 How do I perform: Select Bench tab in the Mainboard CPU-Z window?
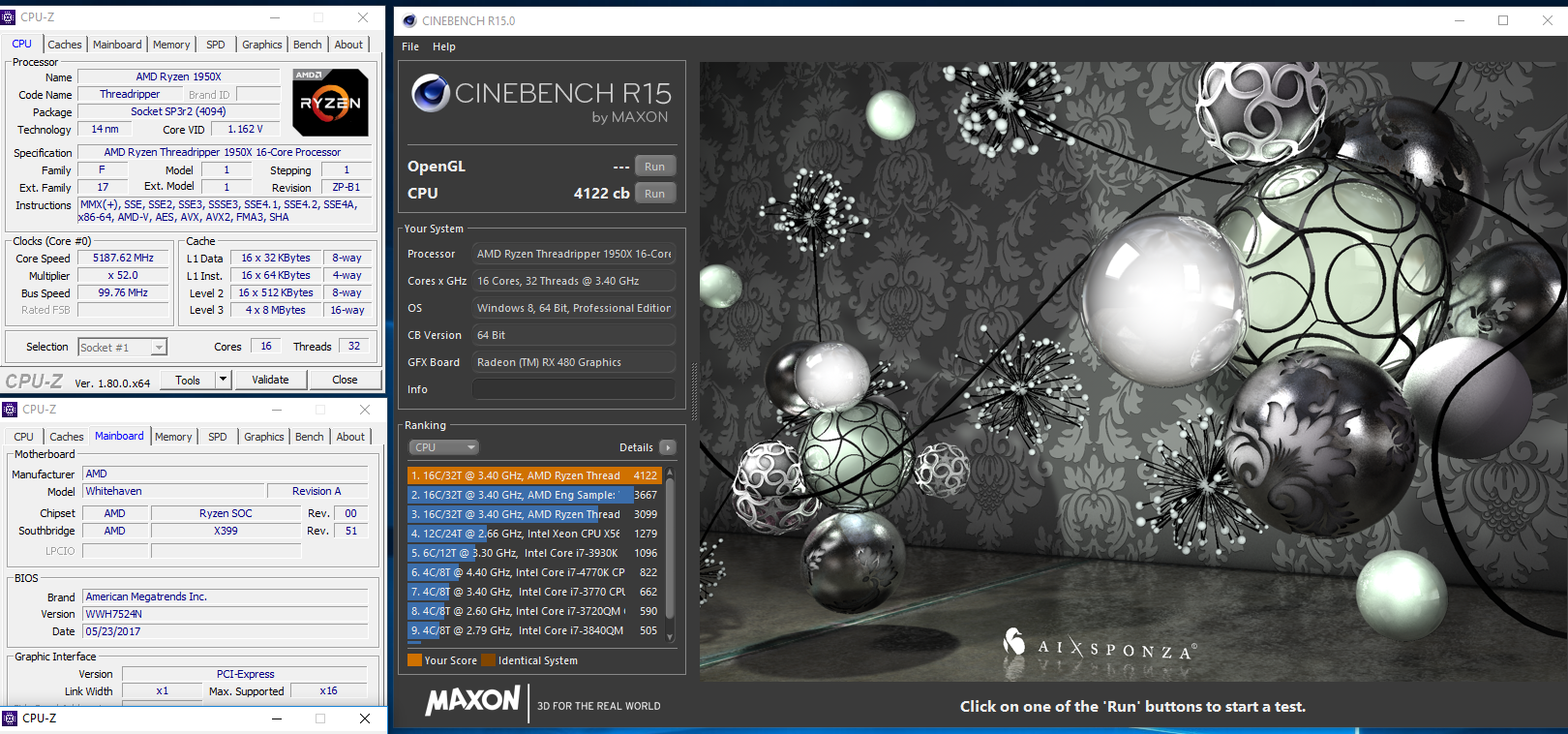[310, 437]
